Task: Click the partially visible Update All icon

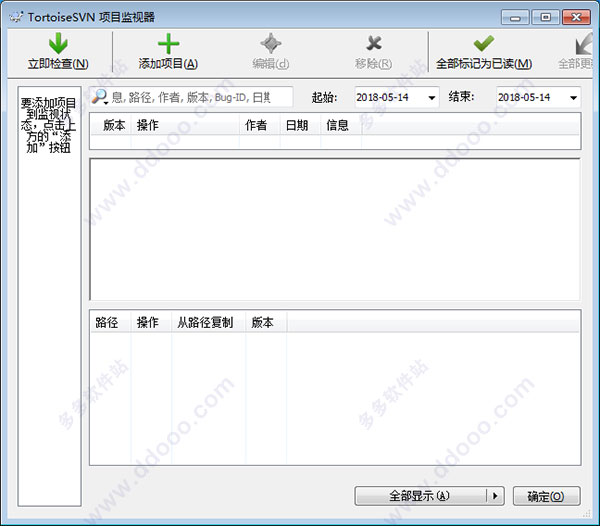Action: click(584, 44)
